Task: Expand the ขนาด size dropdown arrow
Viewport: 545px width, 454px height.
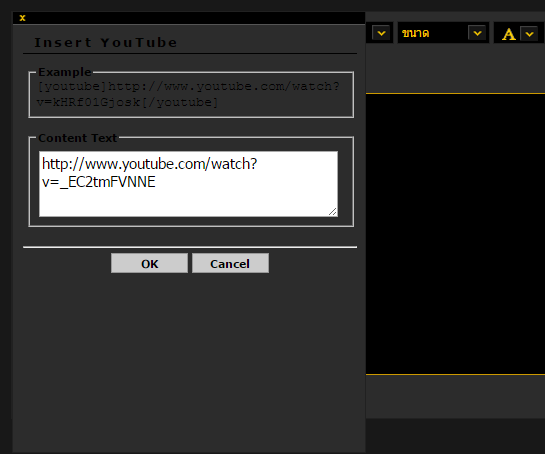Action: [477, 33]
